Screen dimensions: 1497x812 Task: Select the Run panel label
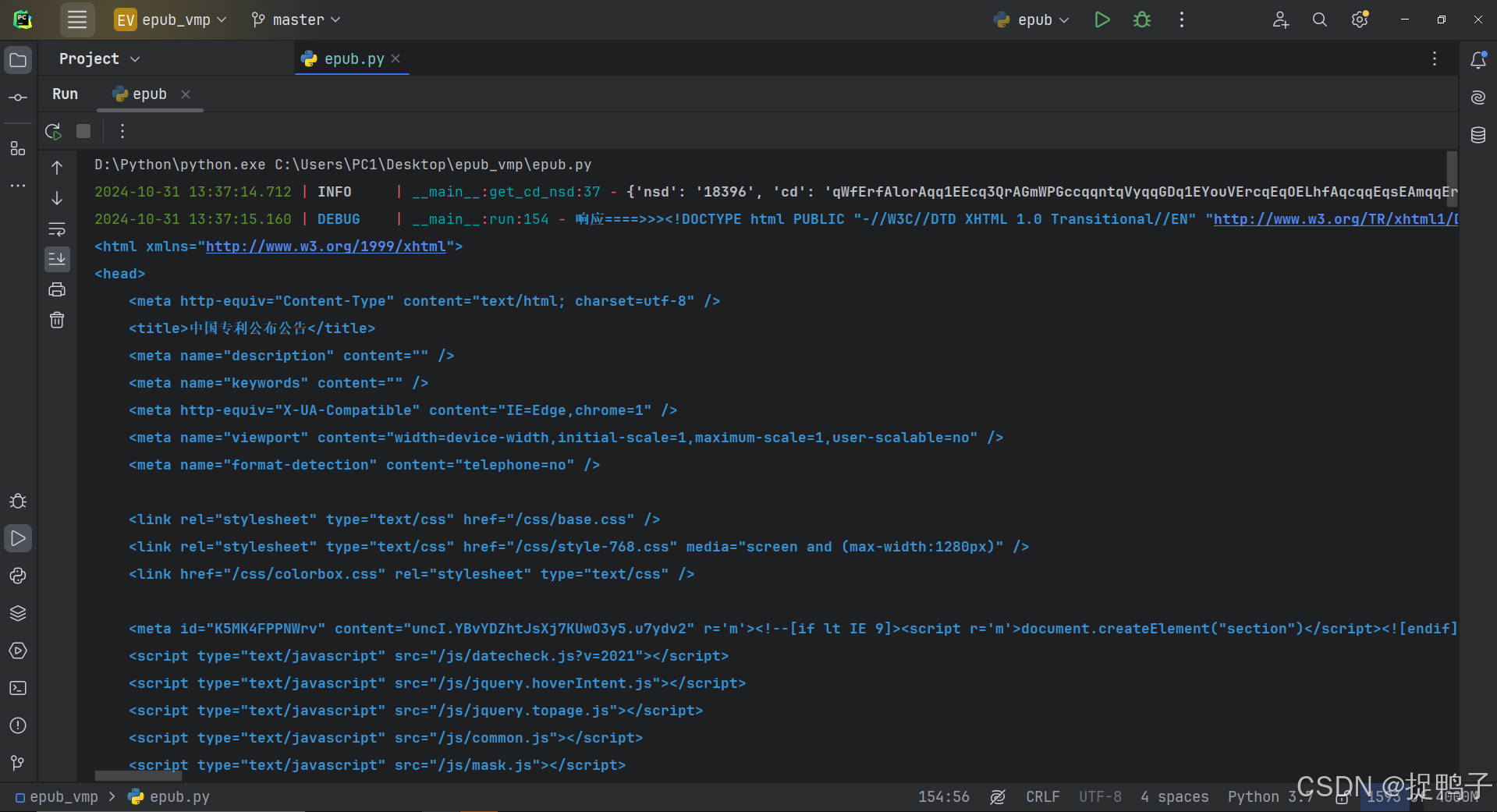tap(65, 94)
